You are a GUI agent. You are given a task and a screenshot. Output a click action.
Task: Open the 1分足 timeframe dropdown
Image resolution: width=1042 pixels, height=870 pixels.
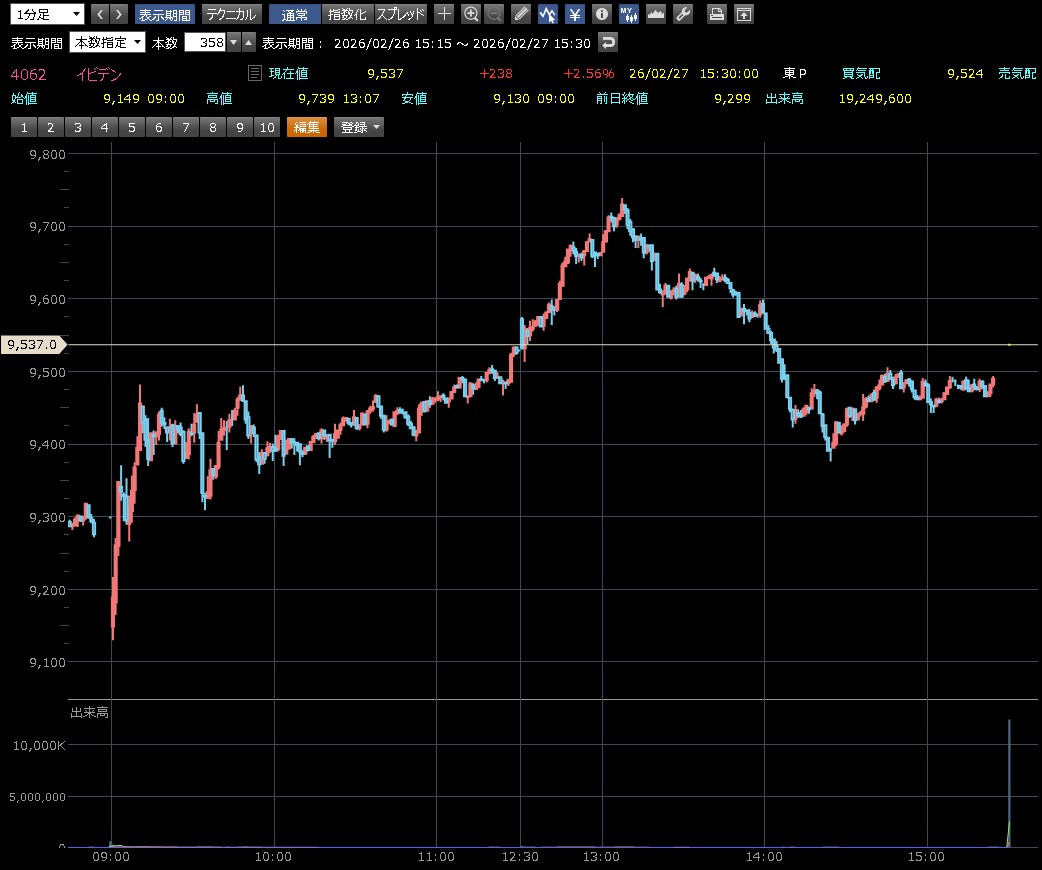coord(47,14)
